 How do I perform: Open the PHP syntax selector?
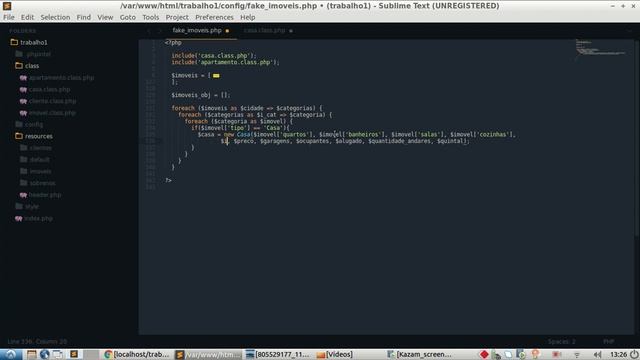(609, 341)
